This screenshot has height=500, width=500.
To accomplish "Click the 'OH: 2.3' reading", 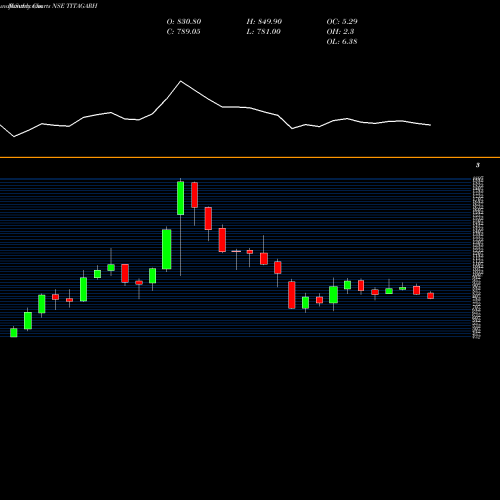I will click(x=340, y=31).
